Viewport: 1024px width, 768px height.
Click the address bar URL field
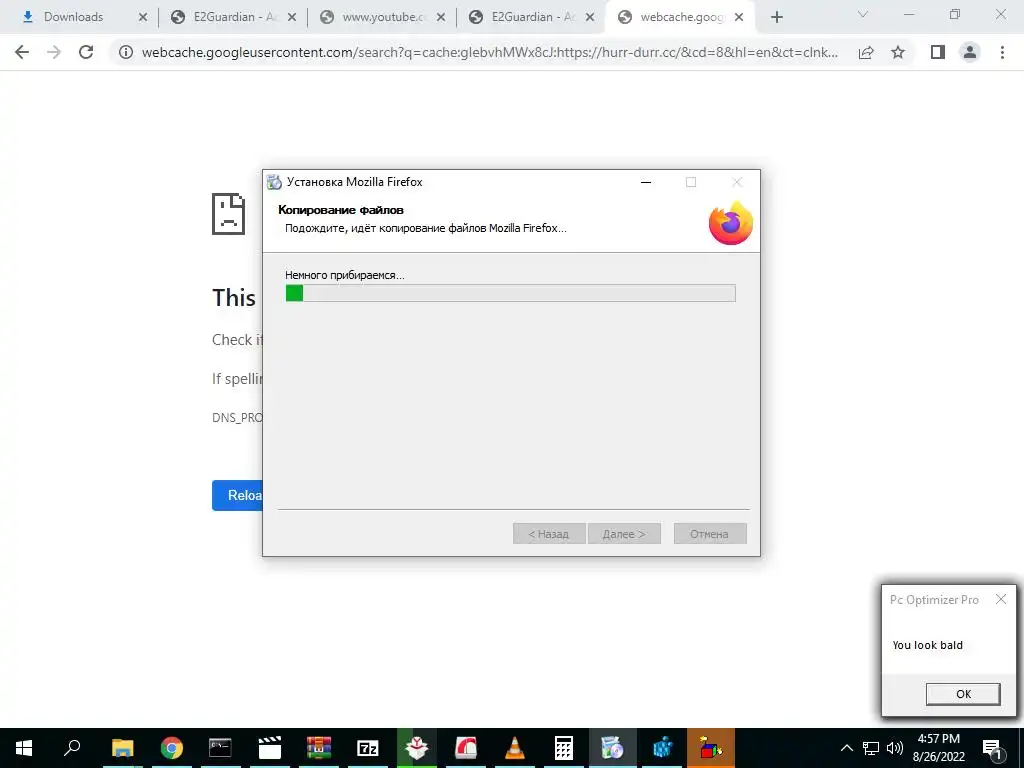[490, 52]
